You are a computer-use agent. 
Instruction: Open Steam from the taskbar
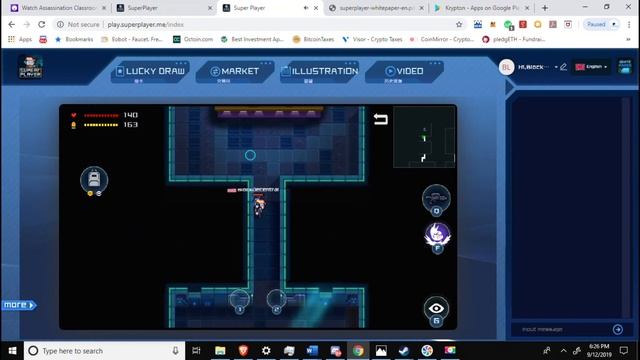pos(404,351)
